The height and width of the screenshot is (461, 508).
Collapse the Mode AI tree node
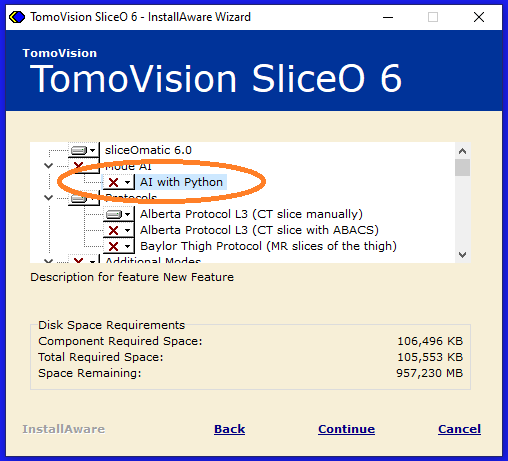click(49, 166)
